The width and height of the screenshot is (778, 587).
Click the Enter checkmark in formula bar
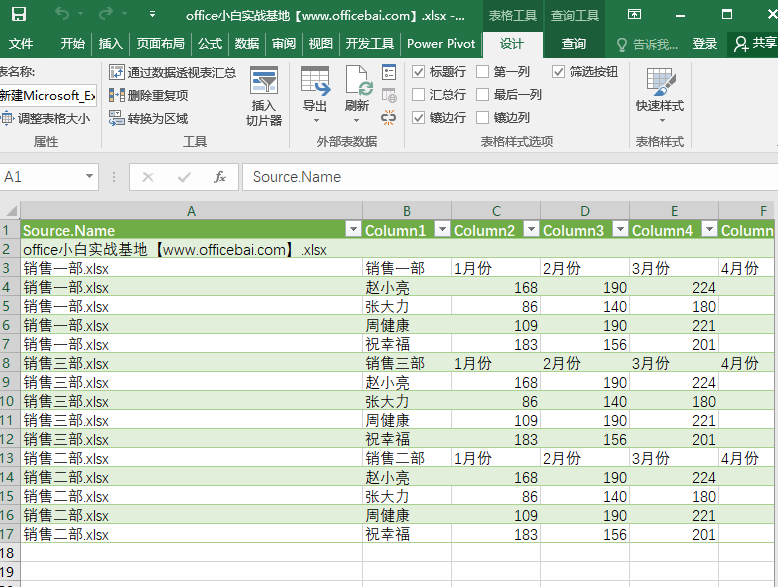[x=184, y=177]
